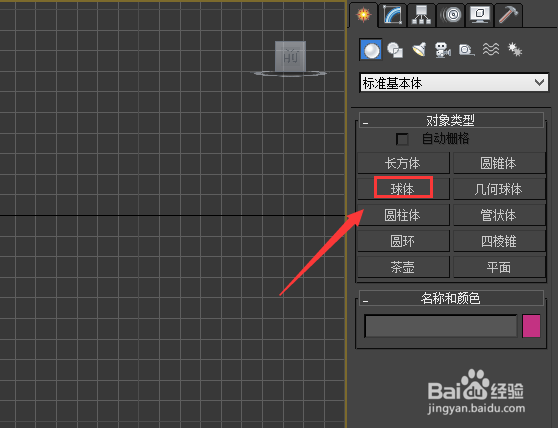The width and height of the screenshot is (558, 428).
Task: Select the Systems category icon
Action: (x=515, y=50)
